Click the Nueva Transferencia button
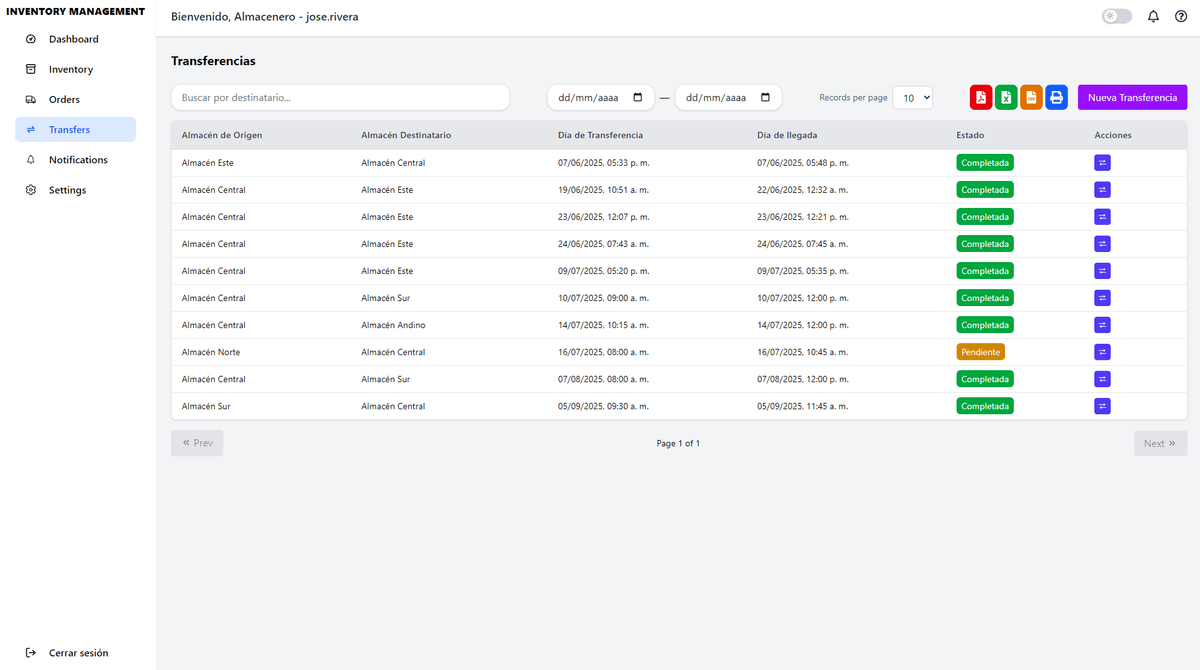Image resolution: width=1200 pixels, height=670 pixels. [x=1132, y=97]
